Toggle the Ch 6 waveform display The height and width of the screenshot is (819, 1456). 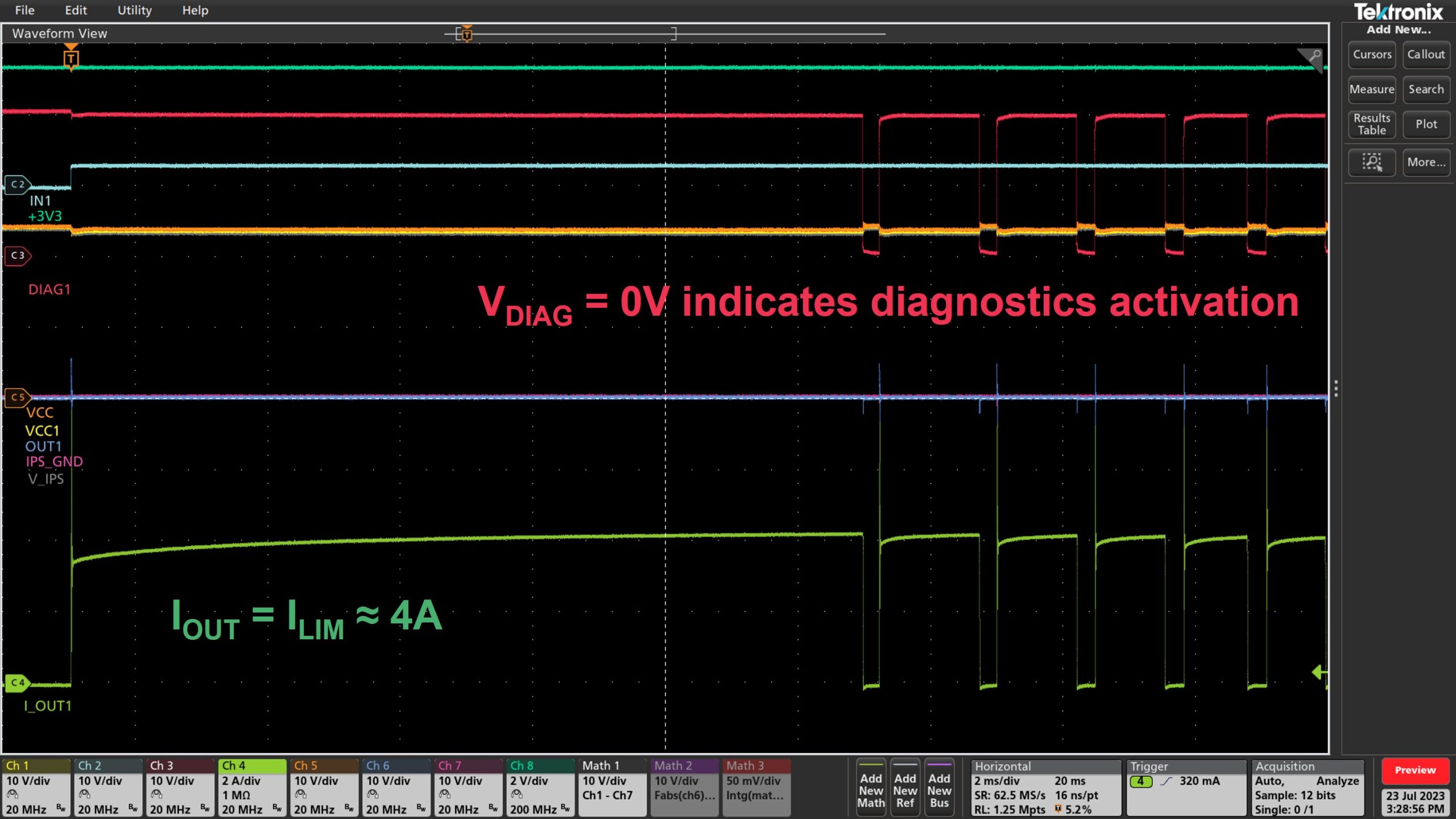point(396,788)
